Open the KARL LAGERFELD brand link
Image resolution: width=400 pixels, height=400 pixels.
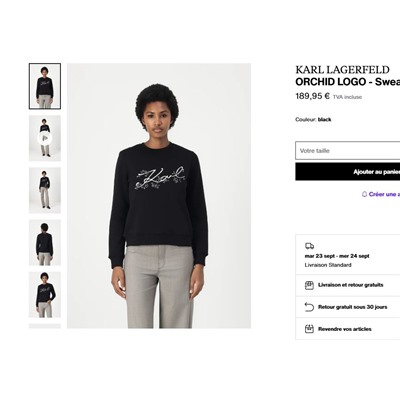point(342,70)
